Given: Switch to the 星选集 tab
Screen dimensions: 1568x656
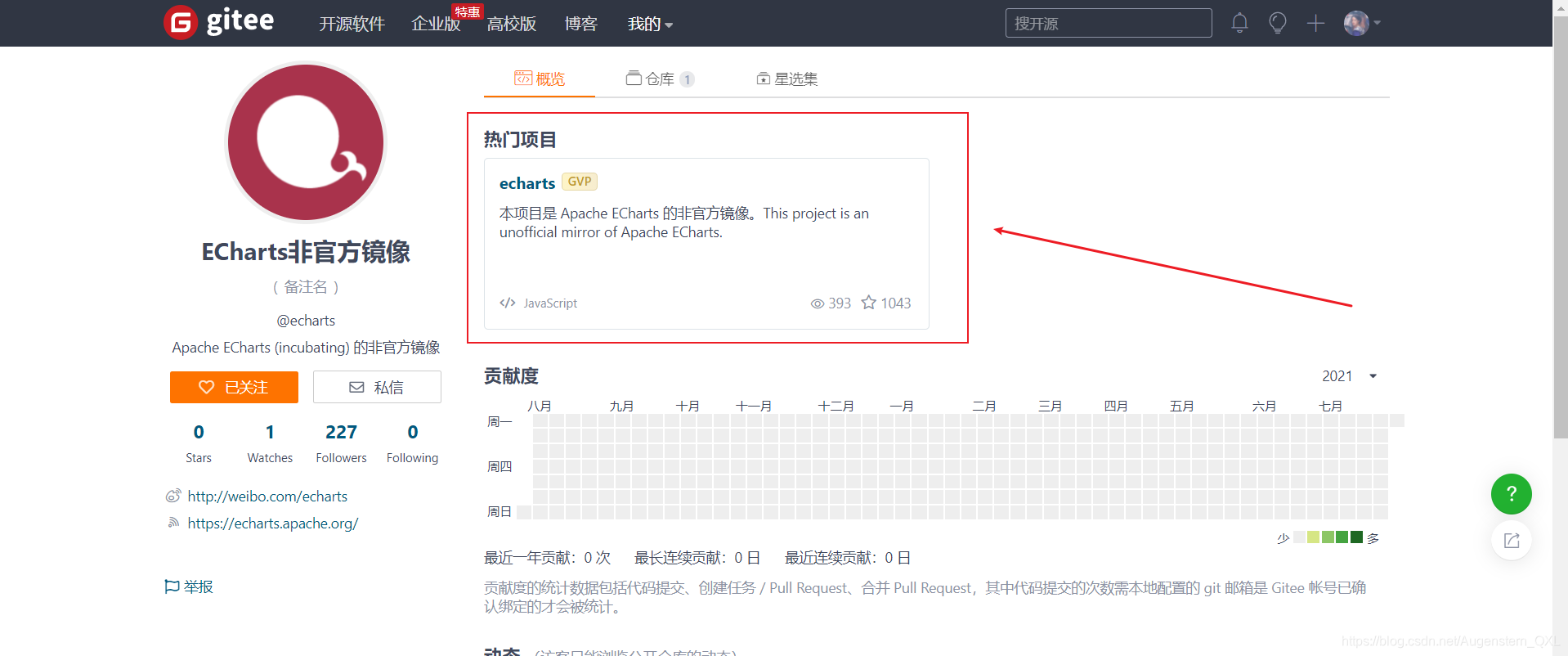Looking at the screenshot, I should [786, 79].
